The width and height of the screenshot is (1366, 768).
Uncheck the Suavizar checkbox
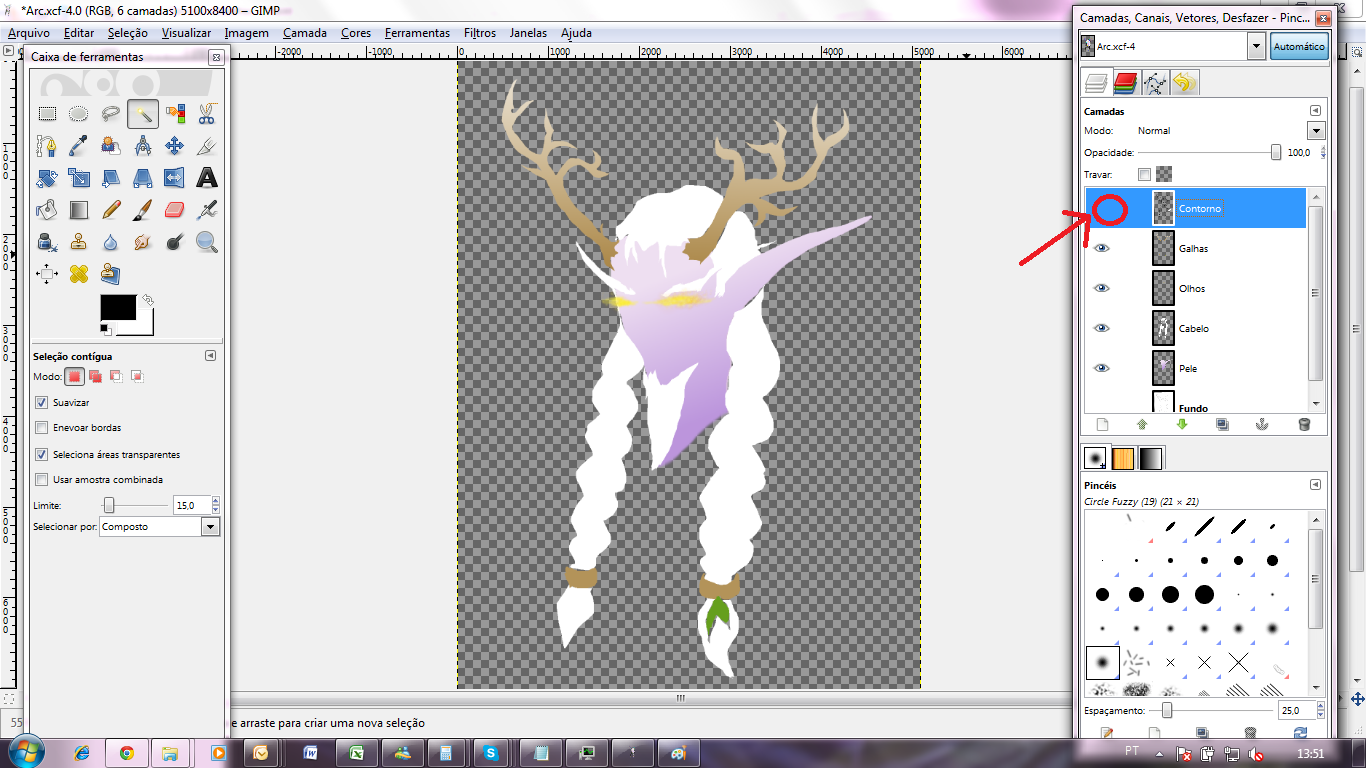point(42,402)
